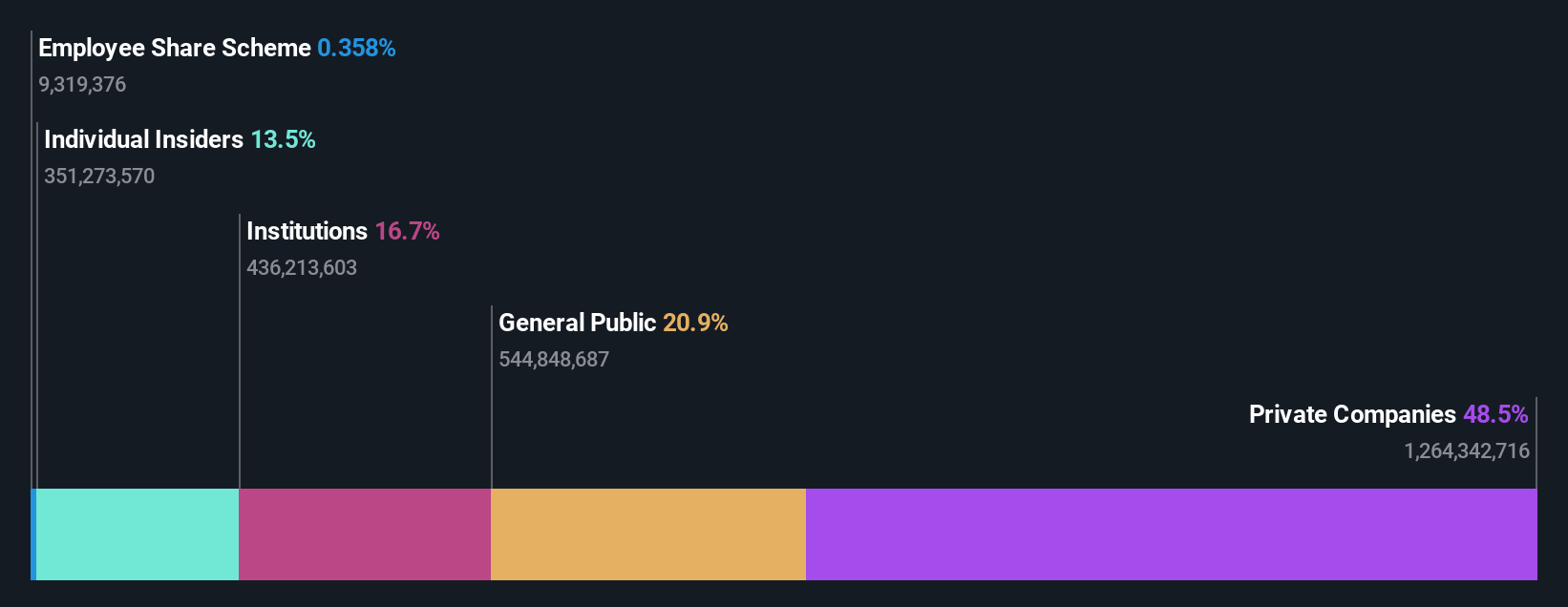Select the Private Companies label
Viewport: 1568px width, 607px height.
(1352, 414)
